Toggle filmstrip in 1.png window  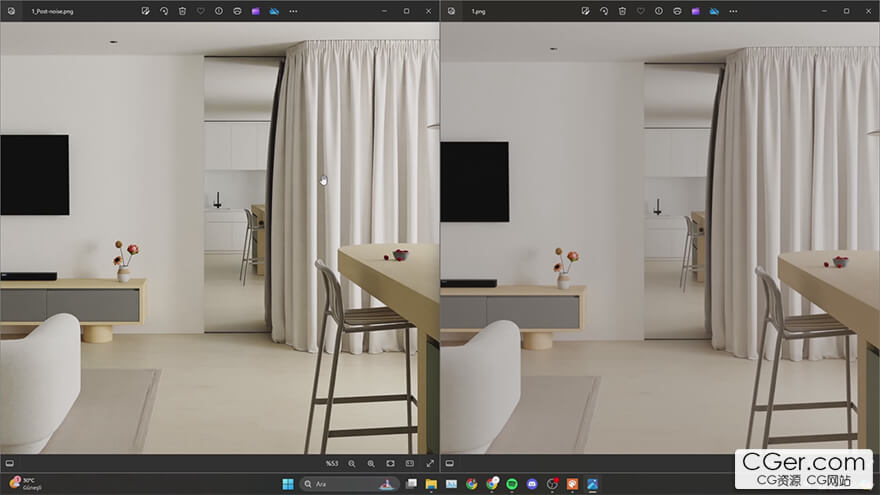coord(450,464)
